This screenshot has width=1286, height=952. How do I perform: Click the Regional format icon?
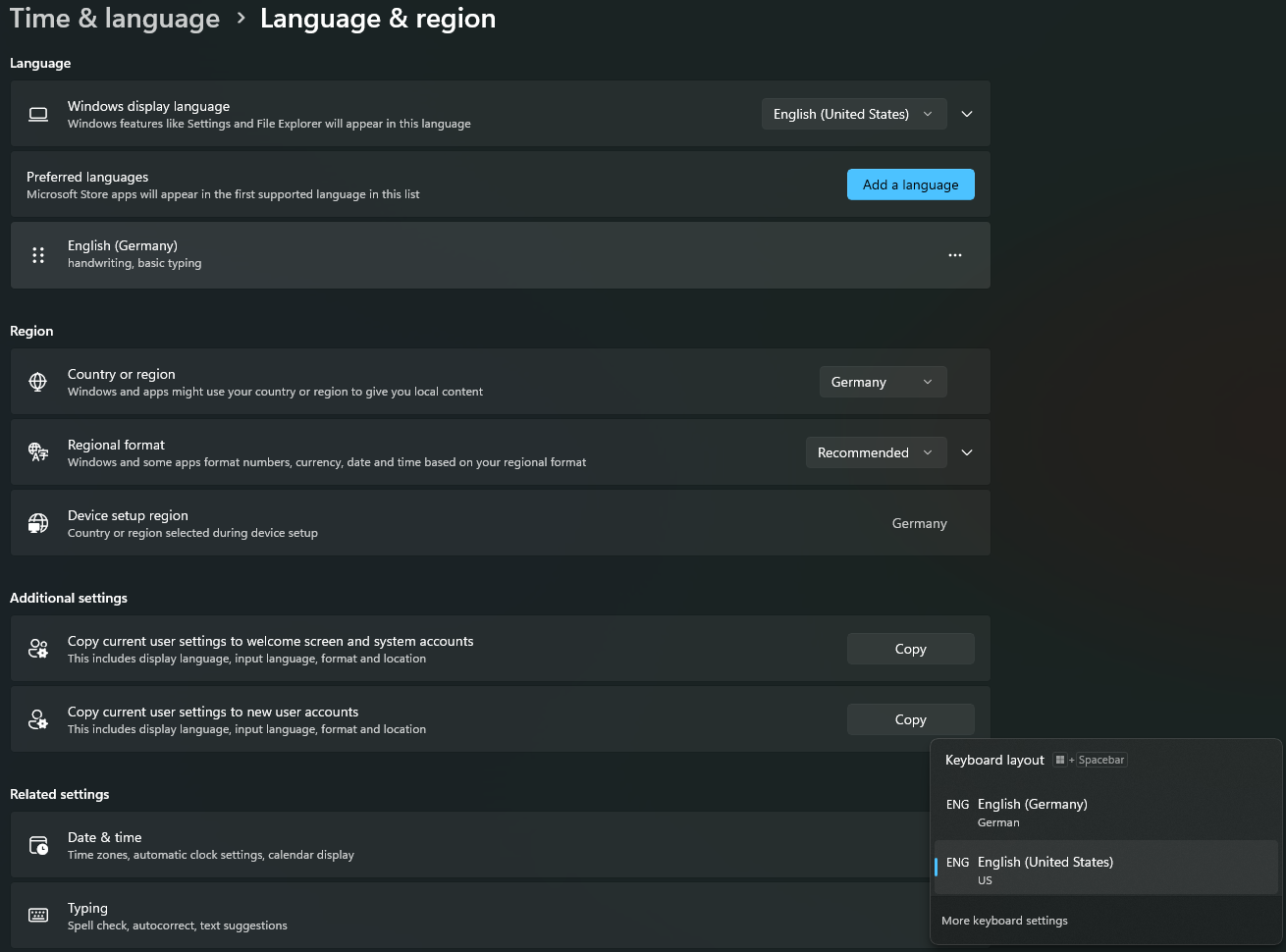(37, 452)
